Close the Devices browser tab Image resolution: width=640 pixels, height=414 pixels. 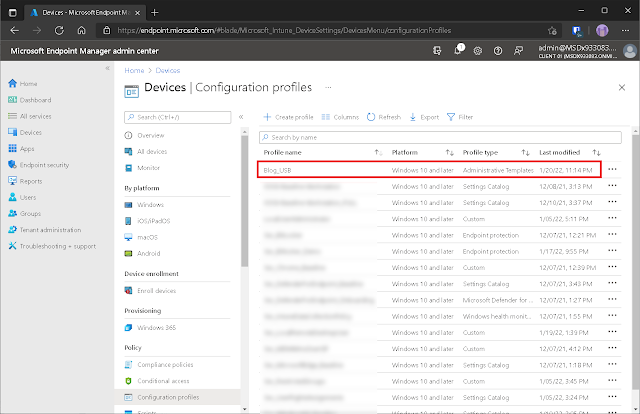138,13
